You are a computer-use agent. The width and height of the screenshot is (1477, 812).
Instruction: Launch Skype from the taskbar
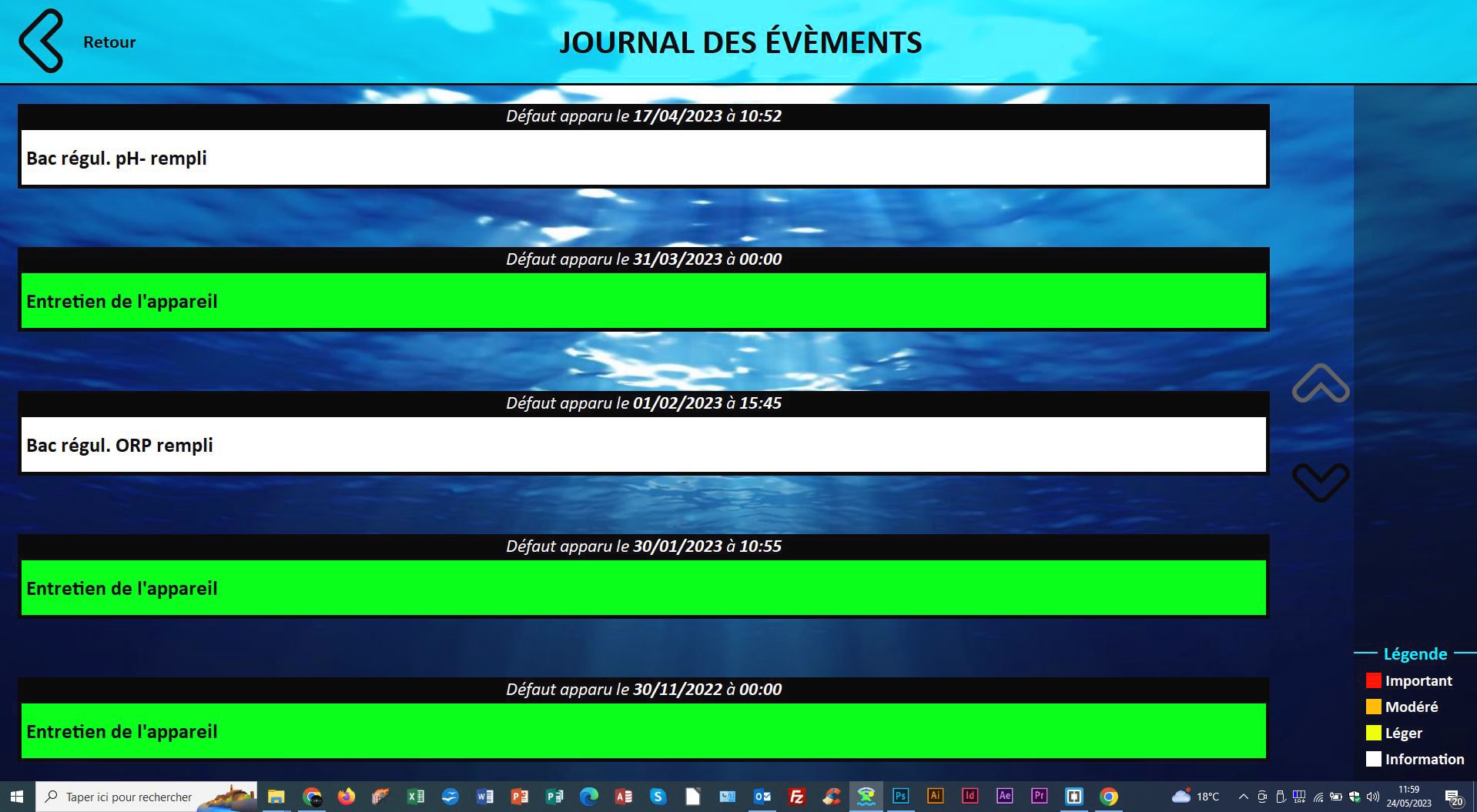pos(658,797)
